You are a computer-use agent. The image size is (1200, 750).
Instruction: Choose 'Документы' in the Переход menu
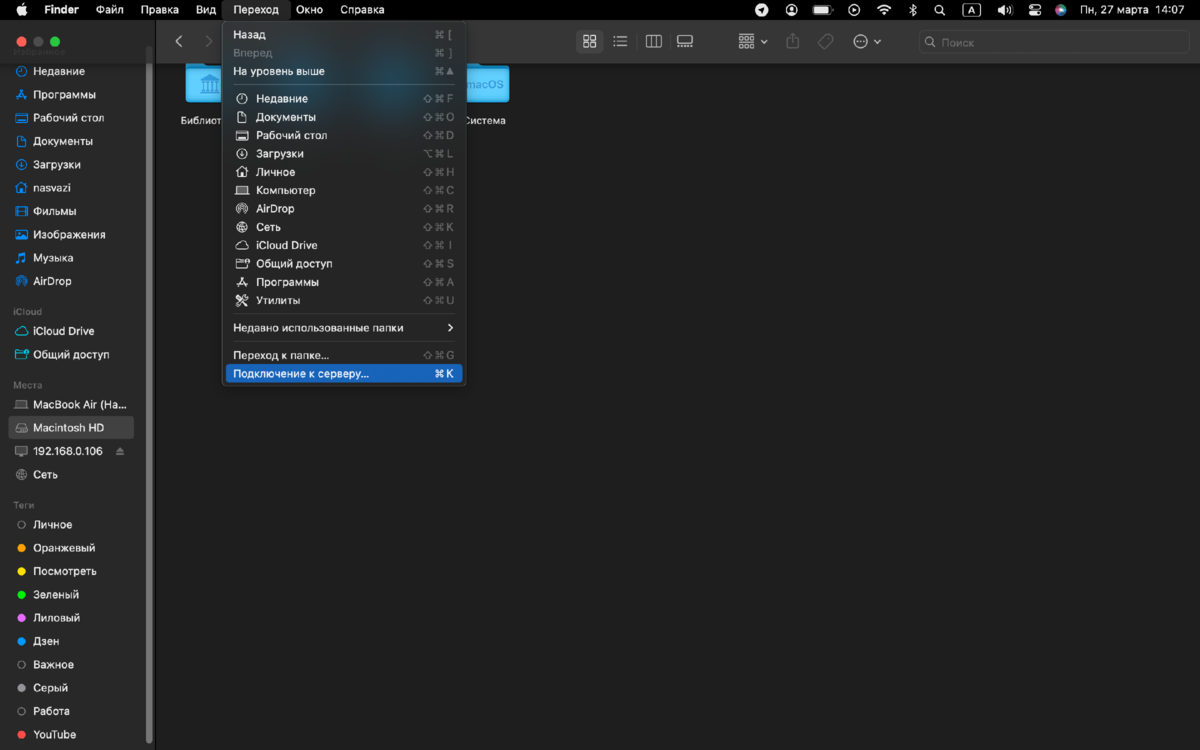point(343,117)
